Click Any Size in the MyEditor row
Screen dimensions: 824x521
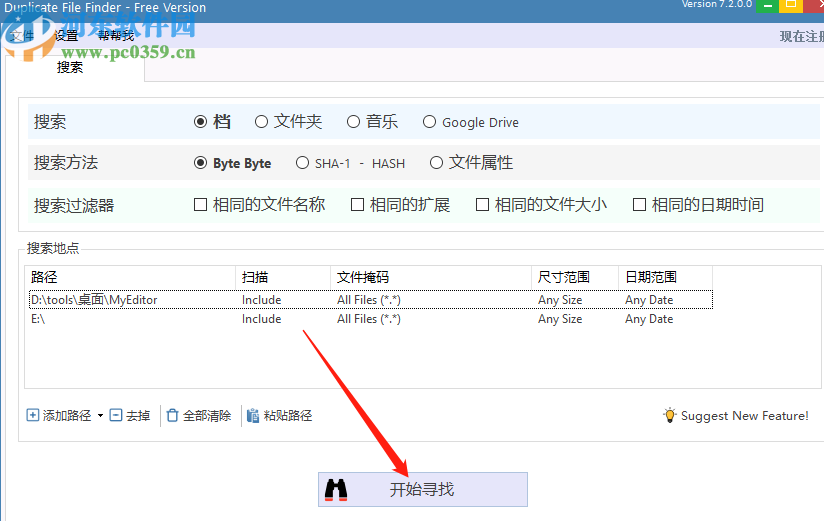pos(560,300)
